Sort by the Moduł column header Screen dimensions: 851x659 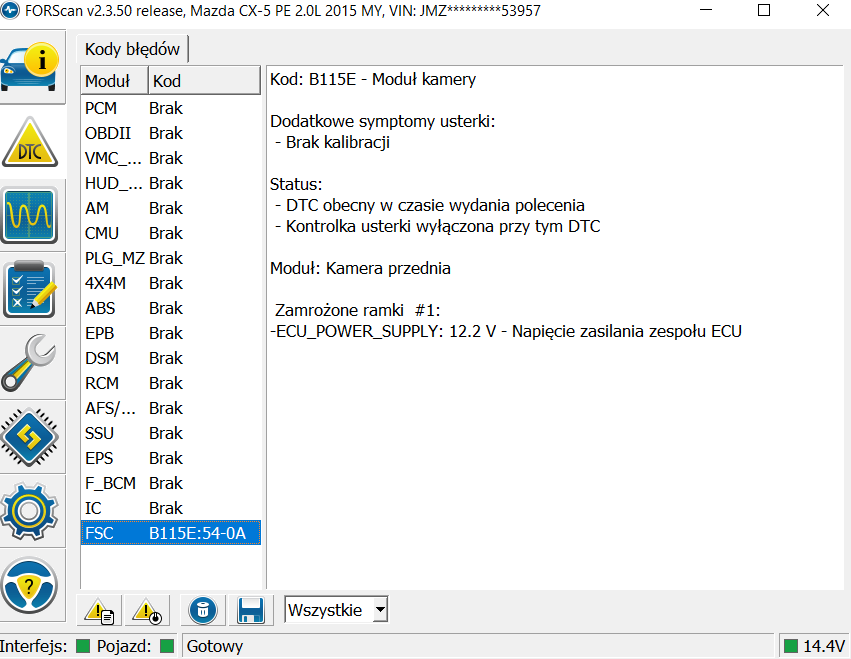click(114, 81)
